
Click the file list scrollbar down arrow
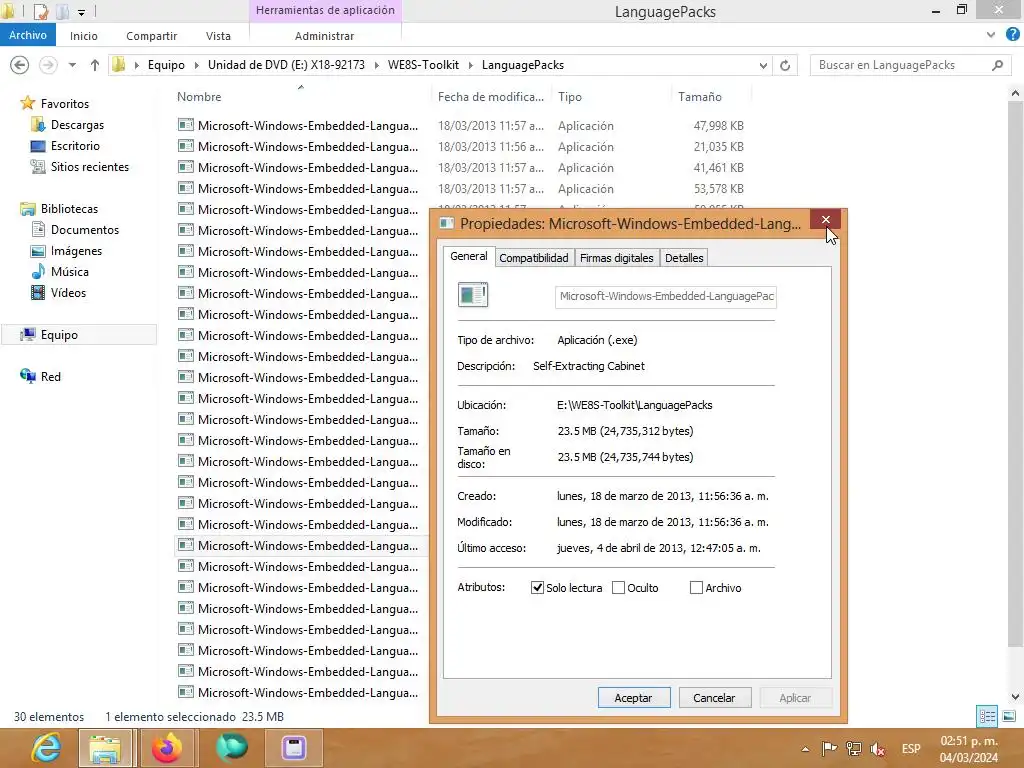[x=1015, y=697]
